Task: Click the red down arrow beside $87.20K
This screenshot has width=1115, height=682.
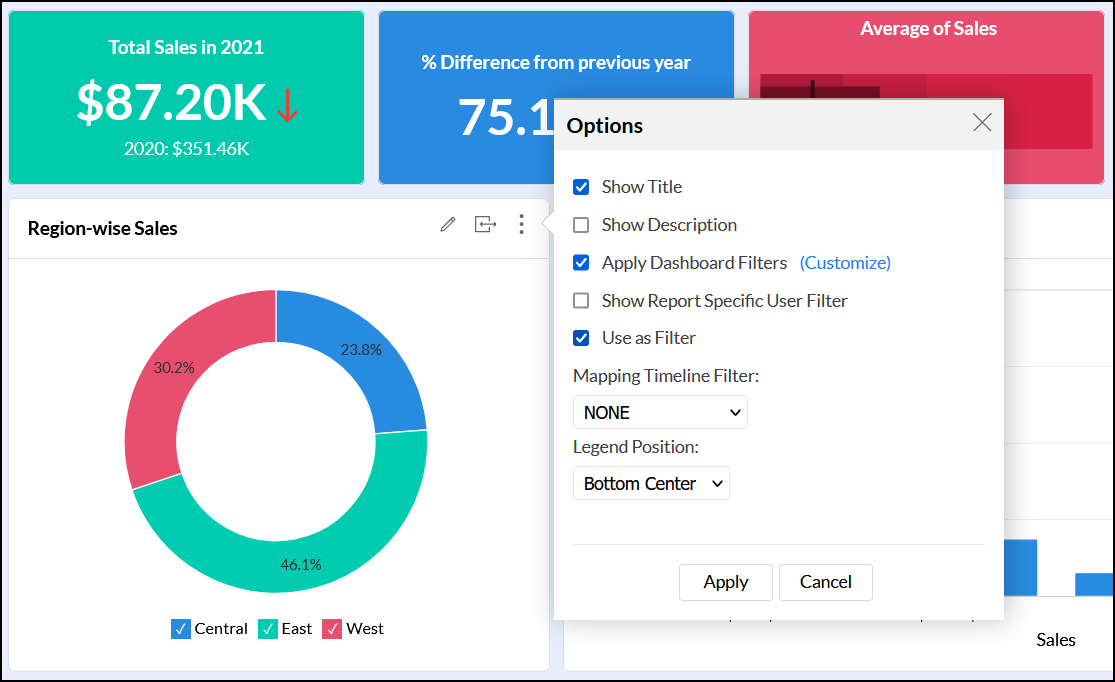Action: [288, 104]
